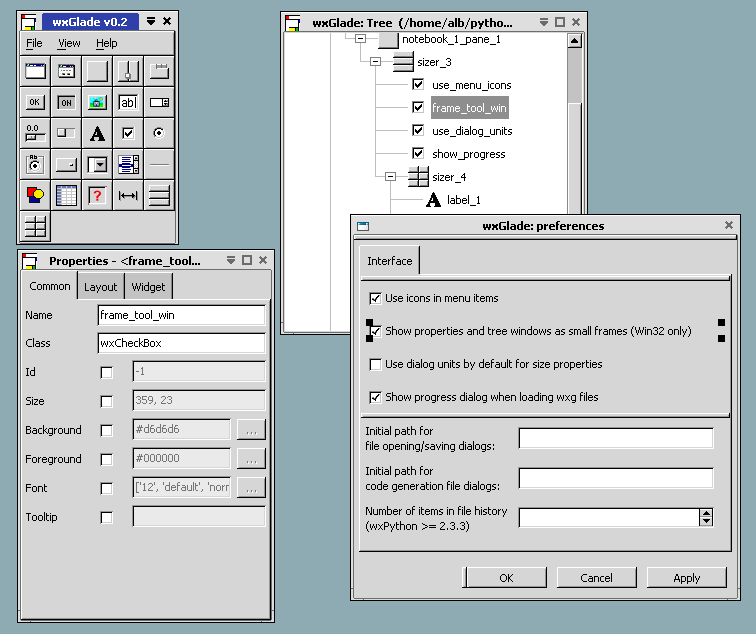The width and height of the screenshot is (756, 634).
Task: Toggle 'Use icons in menu items' checkbox
Action: pyautogui.click(x=375, y=298)
